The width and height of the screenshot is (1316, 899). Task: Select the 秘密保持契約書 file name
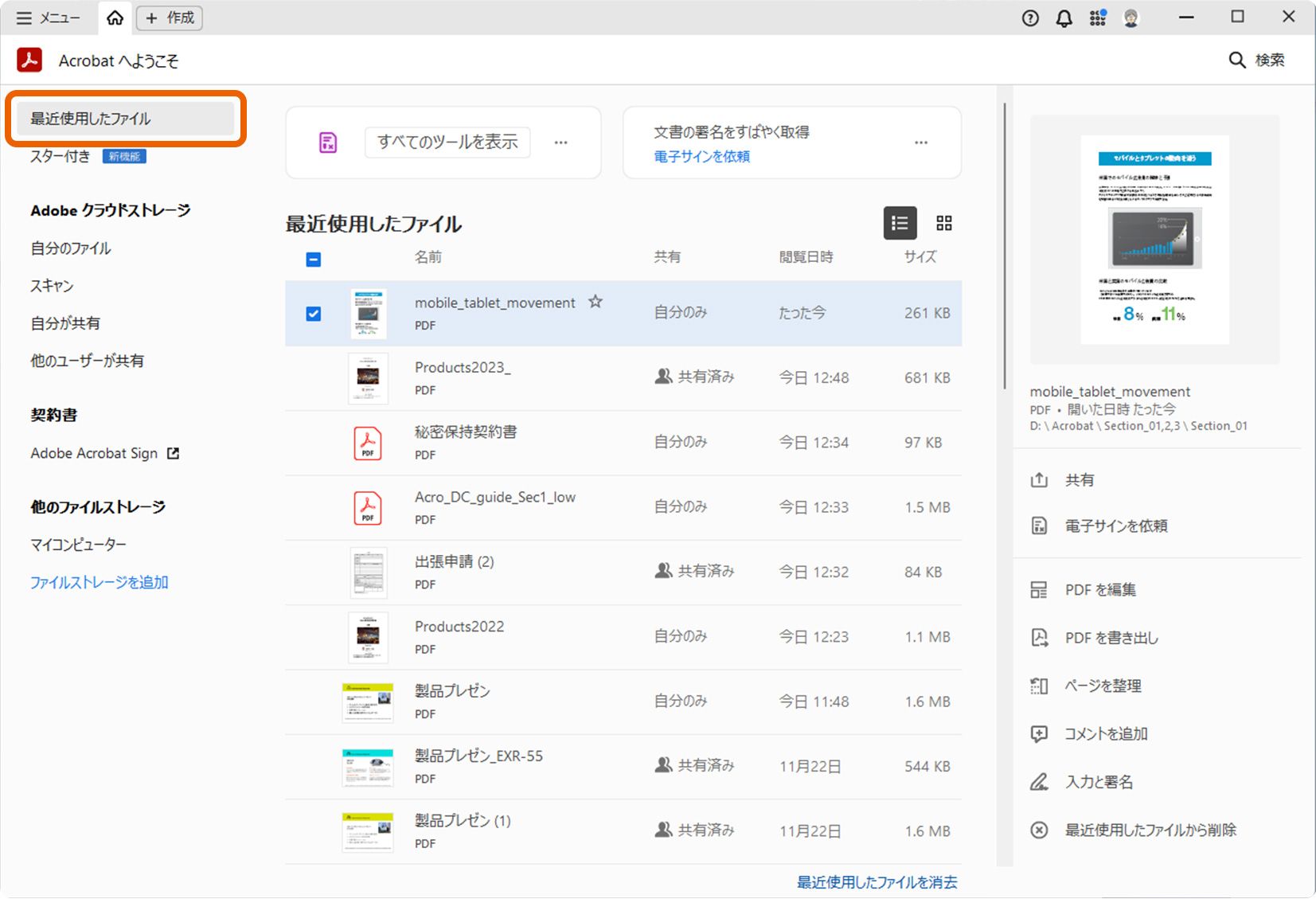coord(466,432)
